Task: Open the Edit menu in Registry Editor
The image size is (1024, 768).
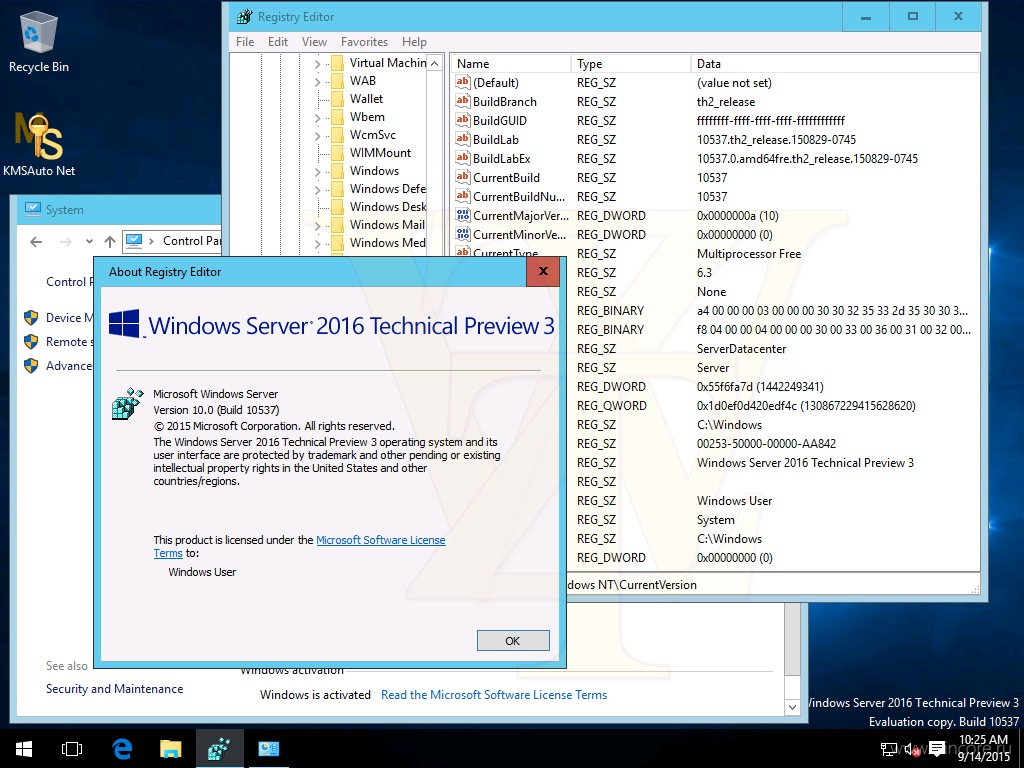Action: point(278,42)
